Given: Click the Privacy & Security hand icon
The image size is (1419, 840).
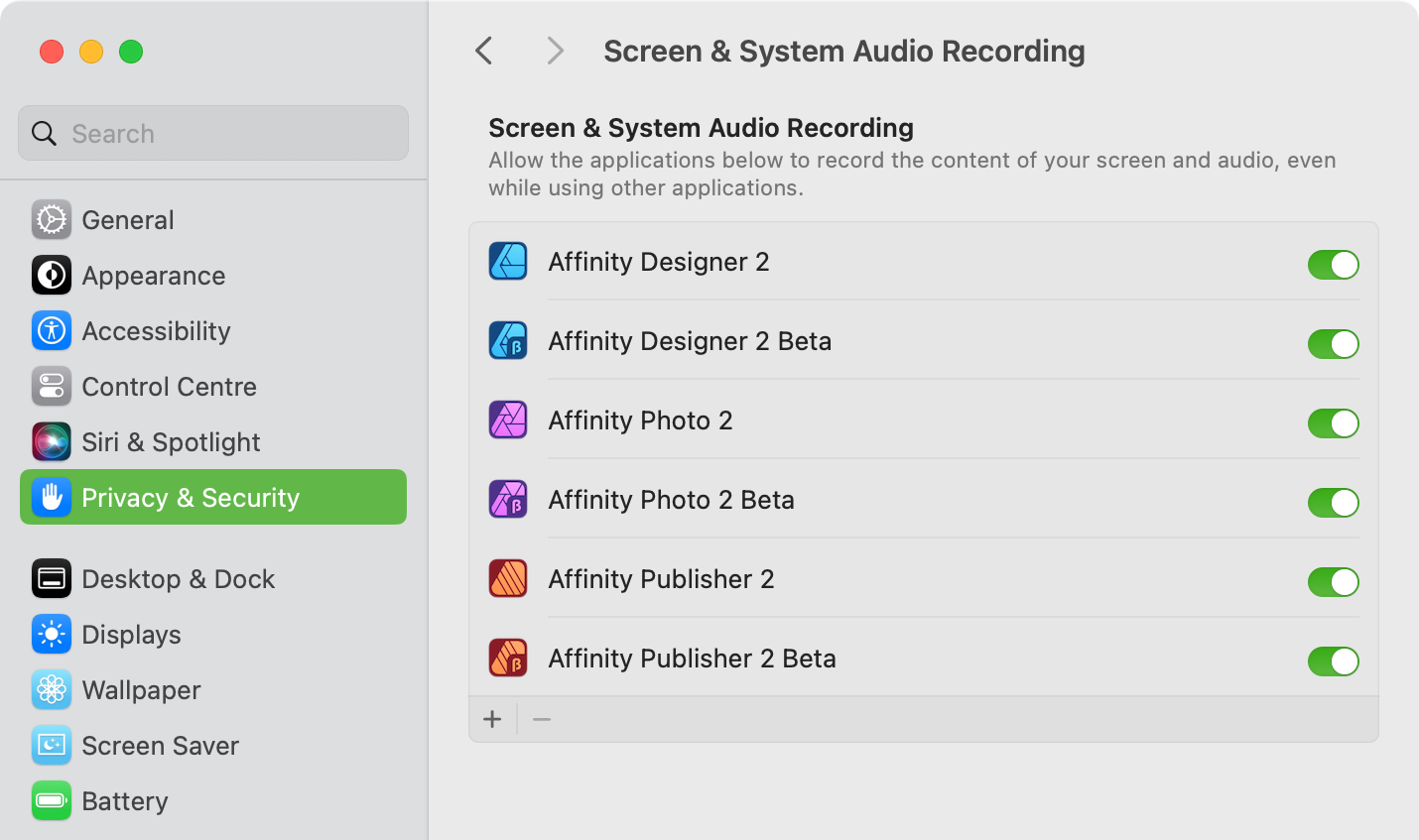Looking at the screenshot, I should pyautogui.click(x=52, y=498).
